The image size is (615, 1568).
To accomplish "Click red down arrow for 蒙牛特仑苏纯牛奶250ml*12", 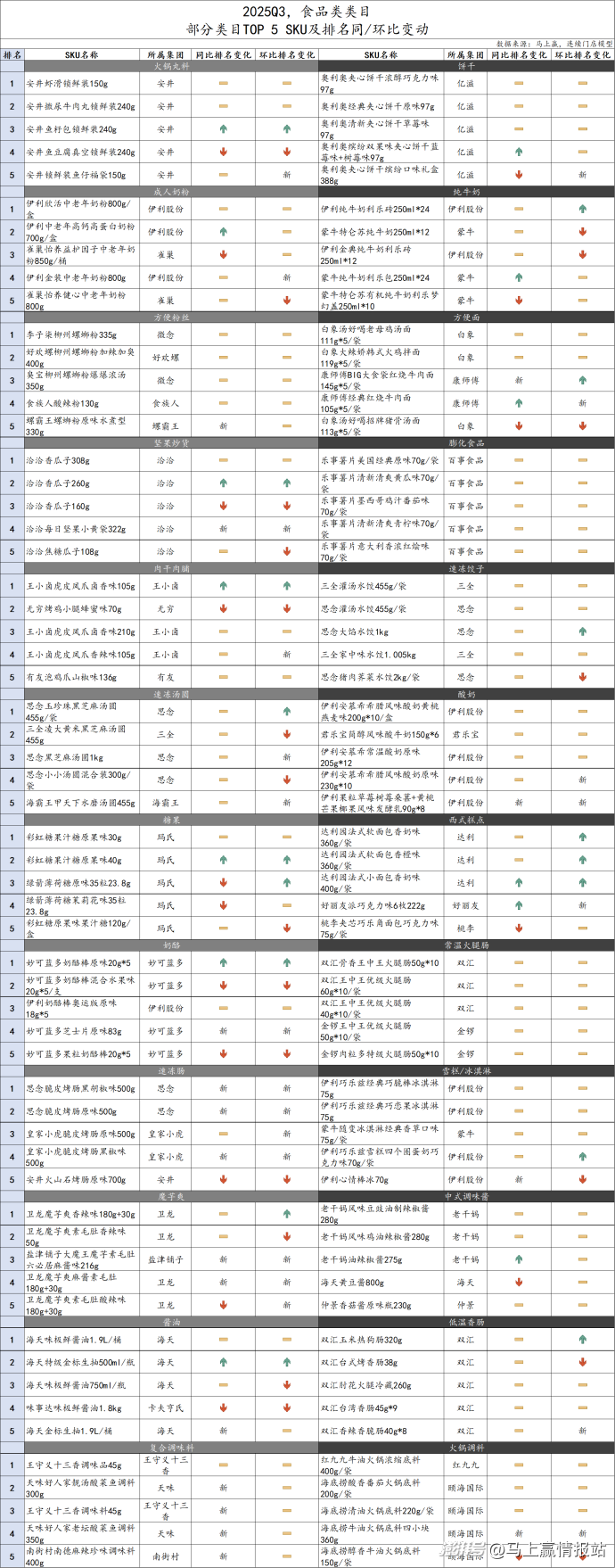I will (x=582, y=232).
